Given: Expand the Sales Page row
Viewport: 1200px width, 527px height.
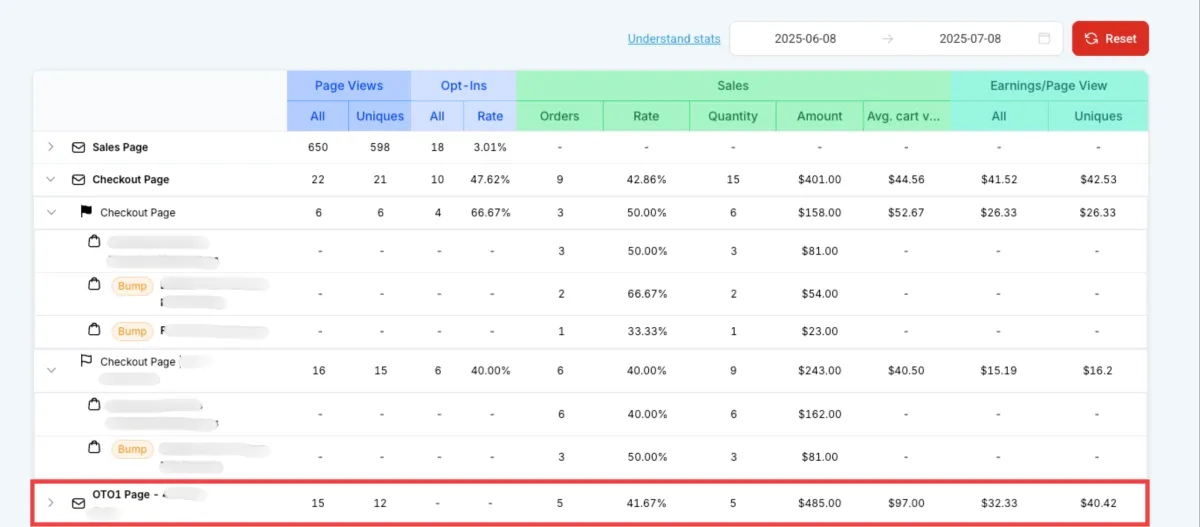Looking at the screenshot, I should pos(50,147).
